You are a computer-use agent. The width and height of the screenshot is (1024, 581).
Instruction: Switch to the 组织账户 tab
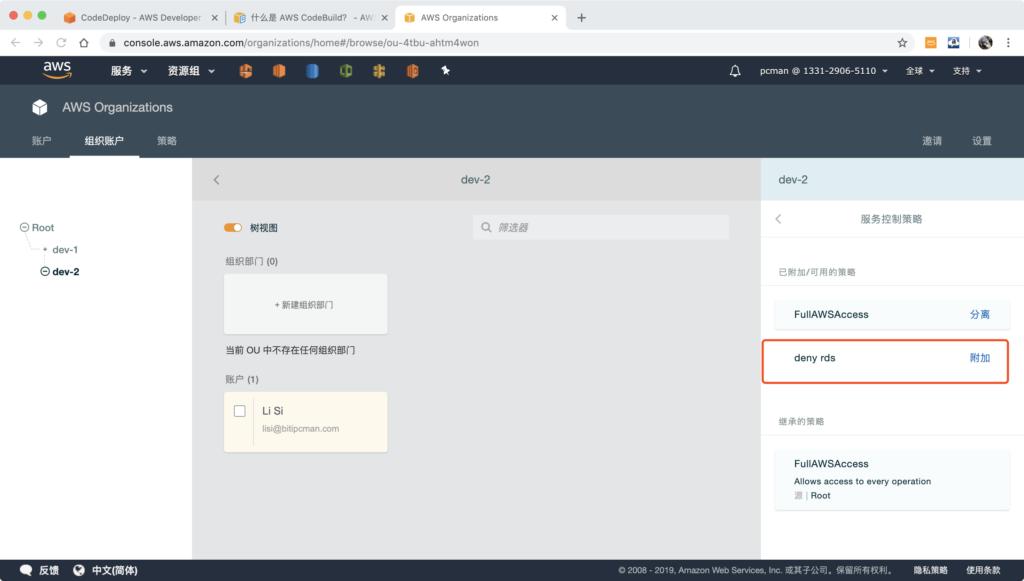pyautogui.click(x=104, y=140)
